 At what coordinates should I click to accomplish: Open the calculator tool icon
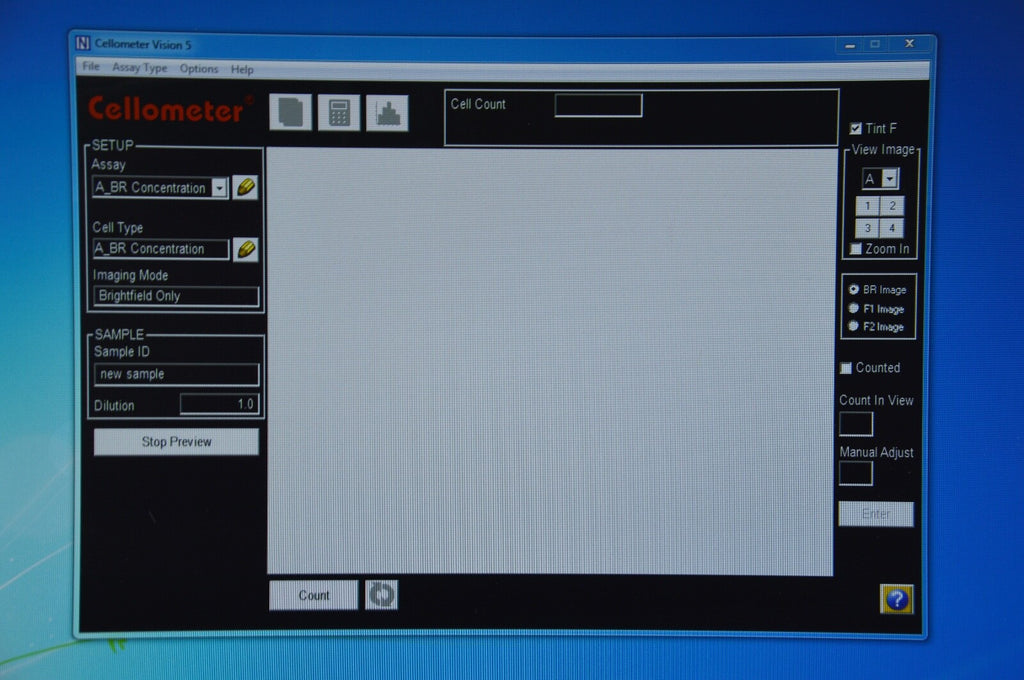tap(339, 112)
